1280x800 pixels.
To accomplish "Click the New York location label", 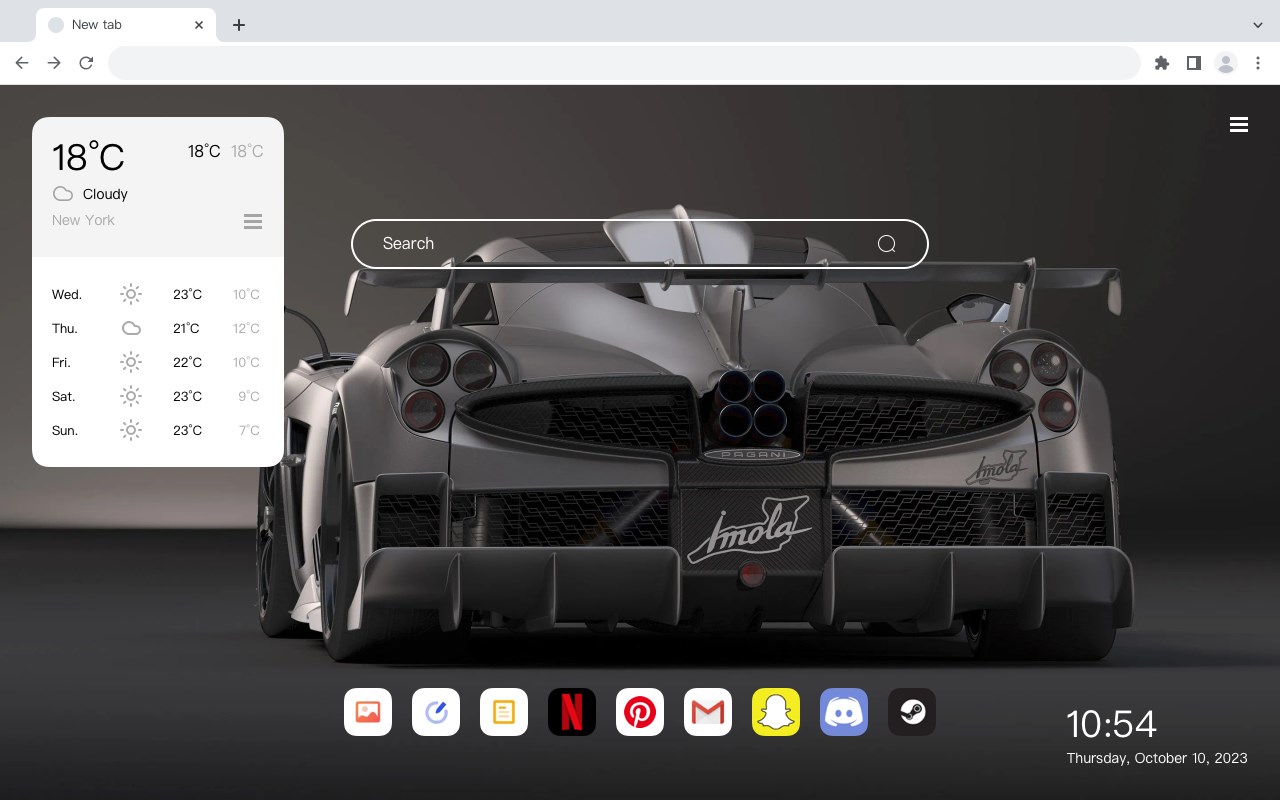I will pyautogui.click(x=83, y=220).
